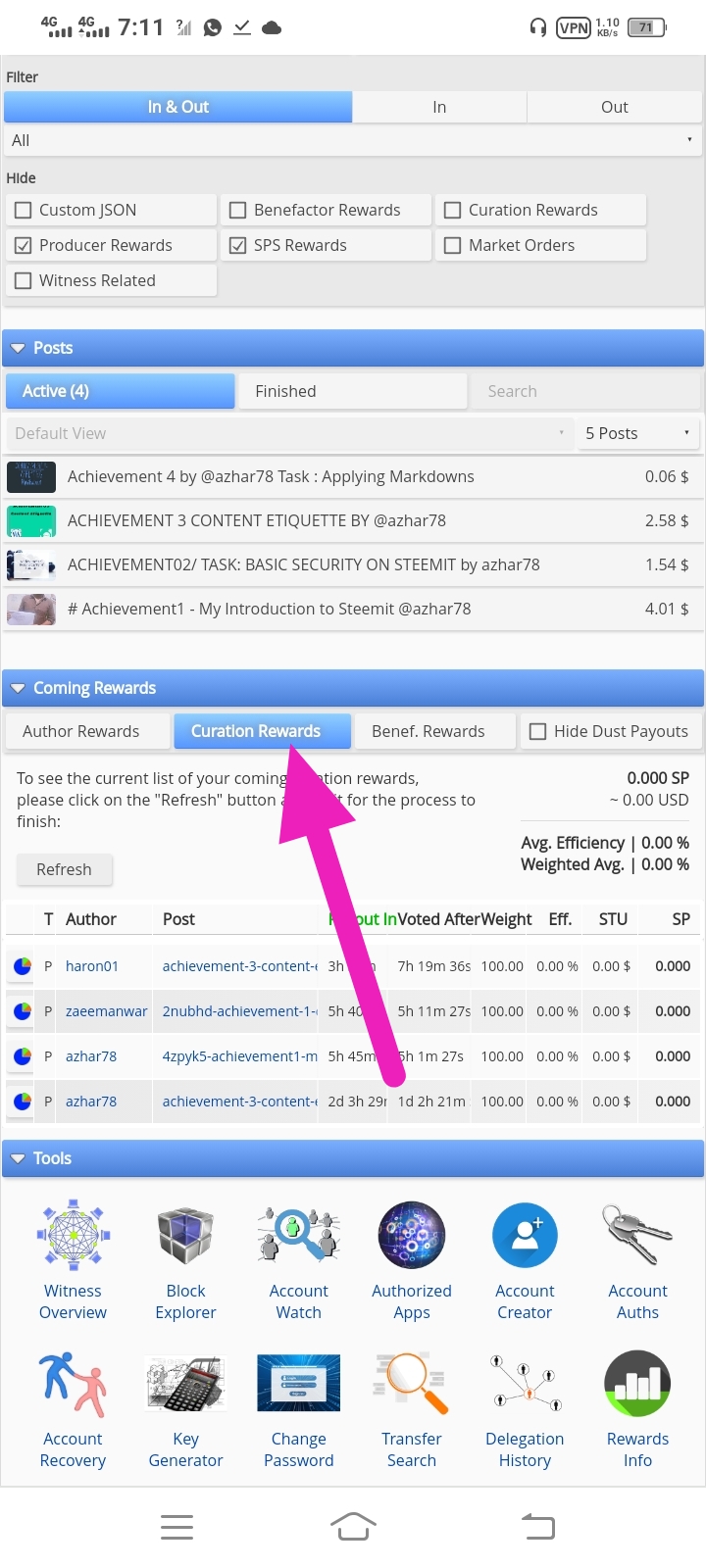Open ACHIEVEMENT02 Basic Security post
This screenshot has height=1568, width=706.
(304, 565)
